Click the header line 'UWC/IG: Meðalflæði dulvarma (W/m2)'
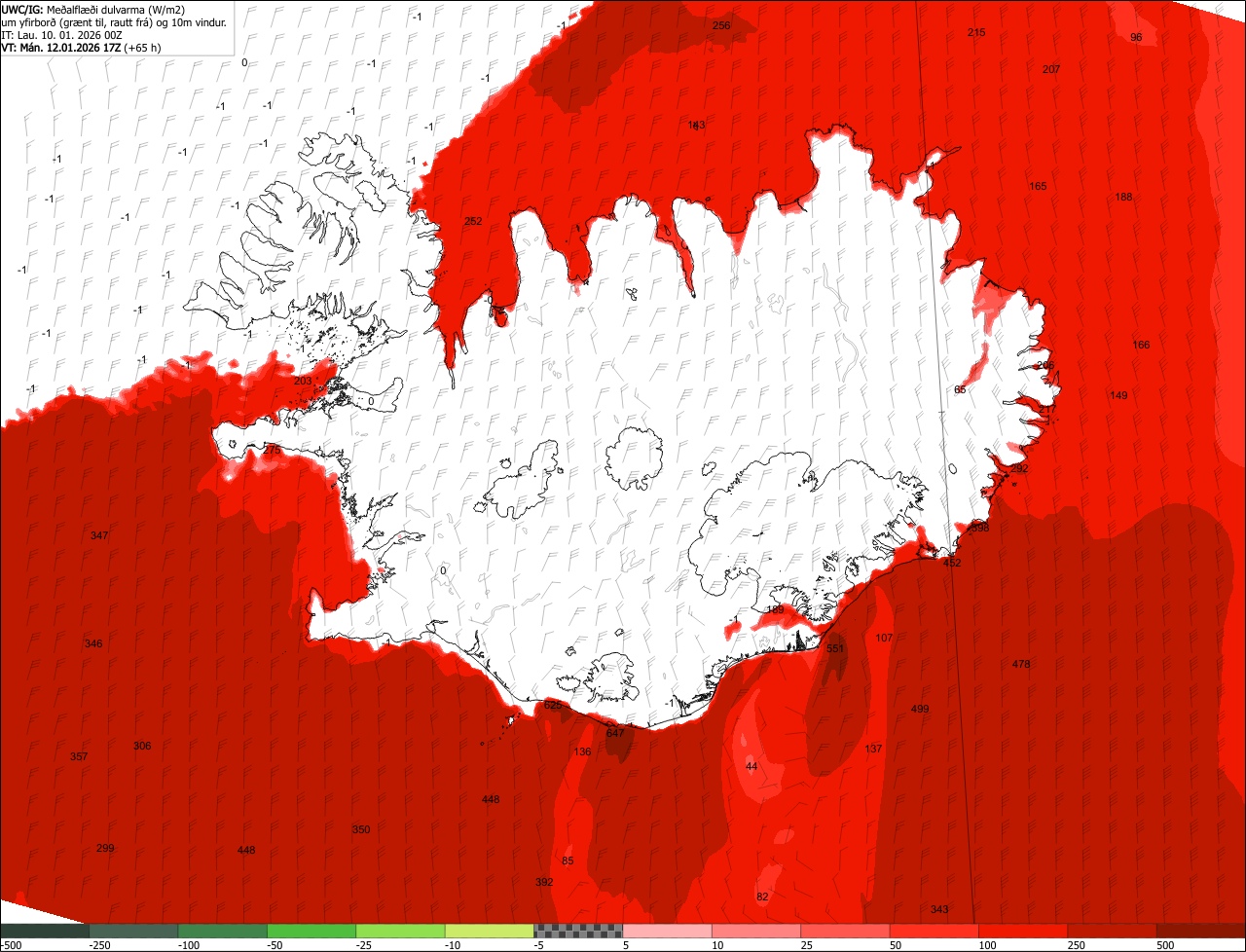This screenshot has height=952, width=1246. click(93, 9)
